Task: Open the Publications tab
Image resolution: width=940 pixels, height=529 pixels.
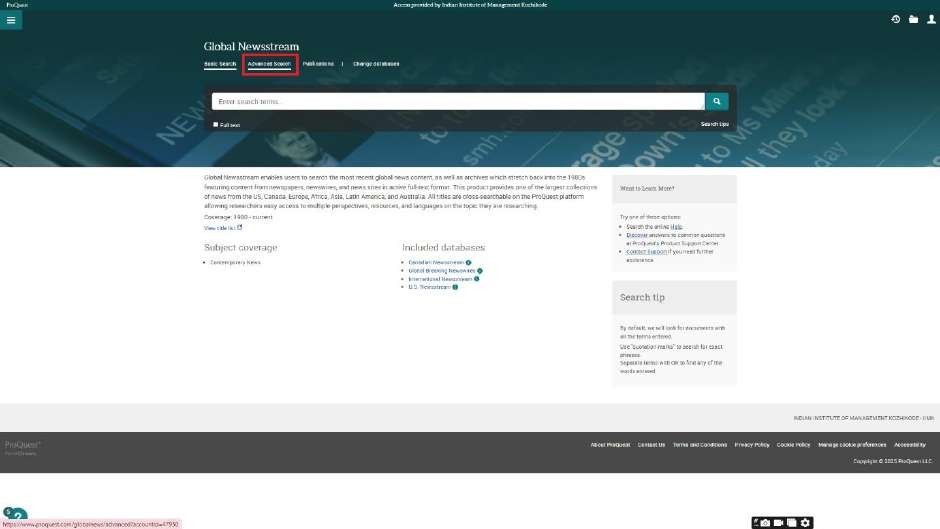Action: [318, 64]
